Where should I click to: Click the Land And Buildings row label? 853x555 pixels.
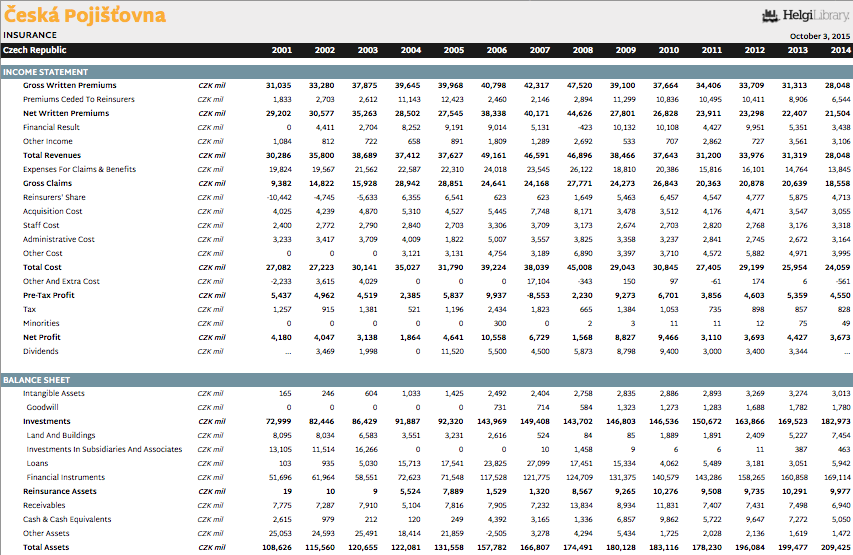click(61, 435)
